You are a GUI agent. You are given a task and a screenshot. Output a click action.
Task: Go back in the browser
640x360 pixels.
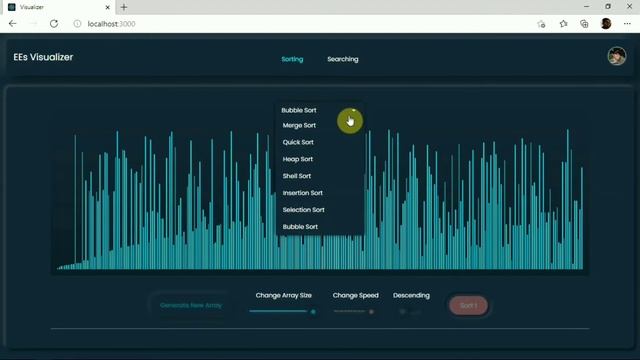[x=12, y=24]
